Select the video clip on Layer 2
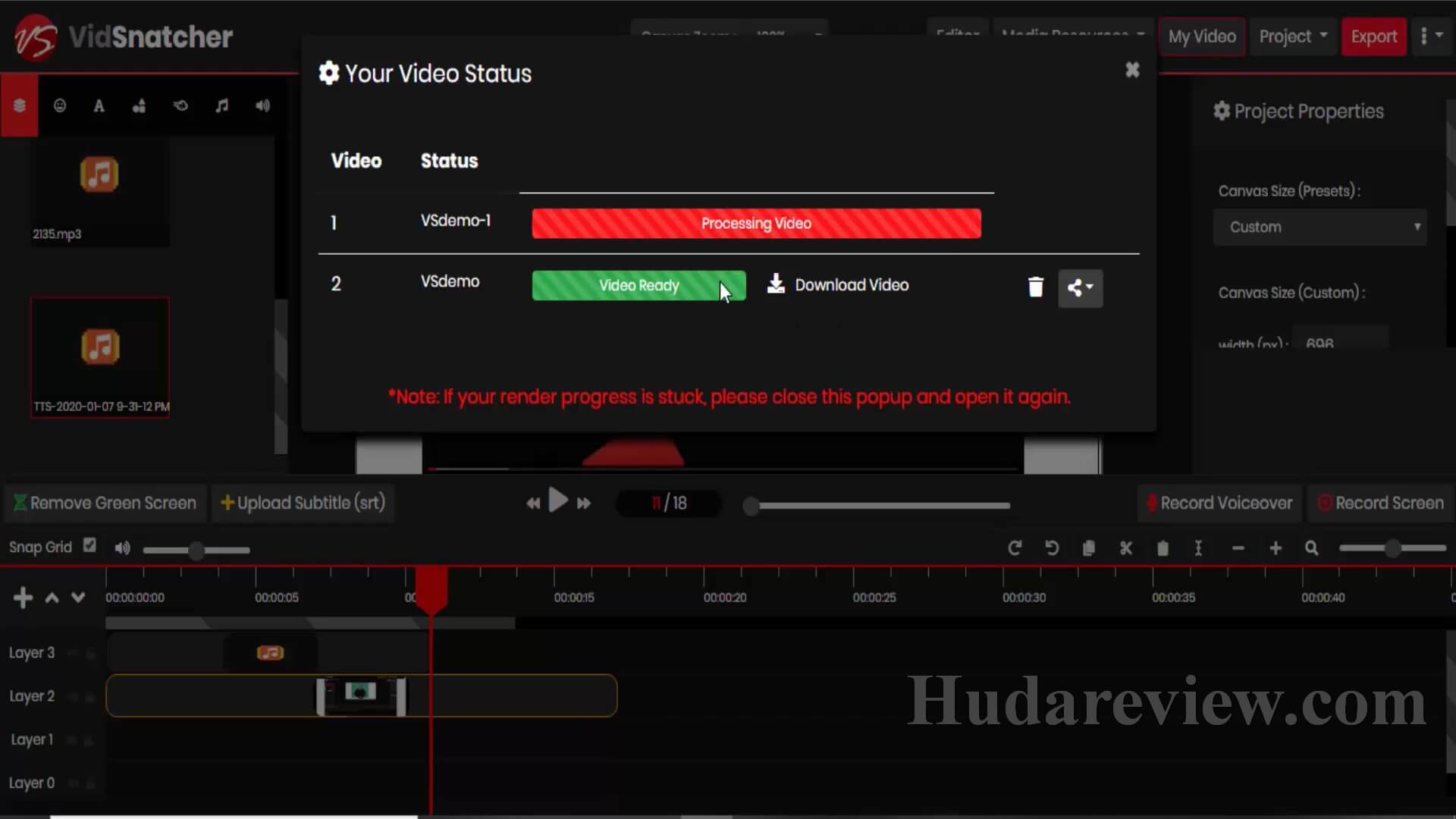The height and width of the screenshot is (819, 1456). click(x=361, y=696)
